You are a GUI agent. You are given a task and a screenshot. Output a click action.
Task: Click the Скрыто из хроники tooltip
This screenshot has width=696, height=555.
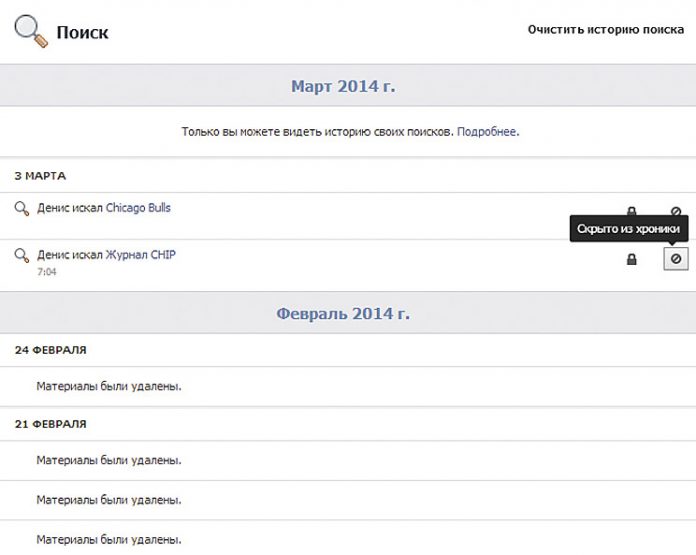tap(629, 229)
